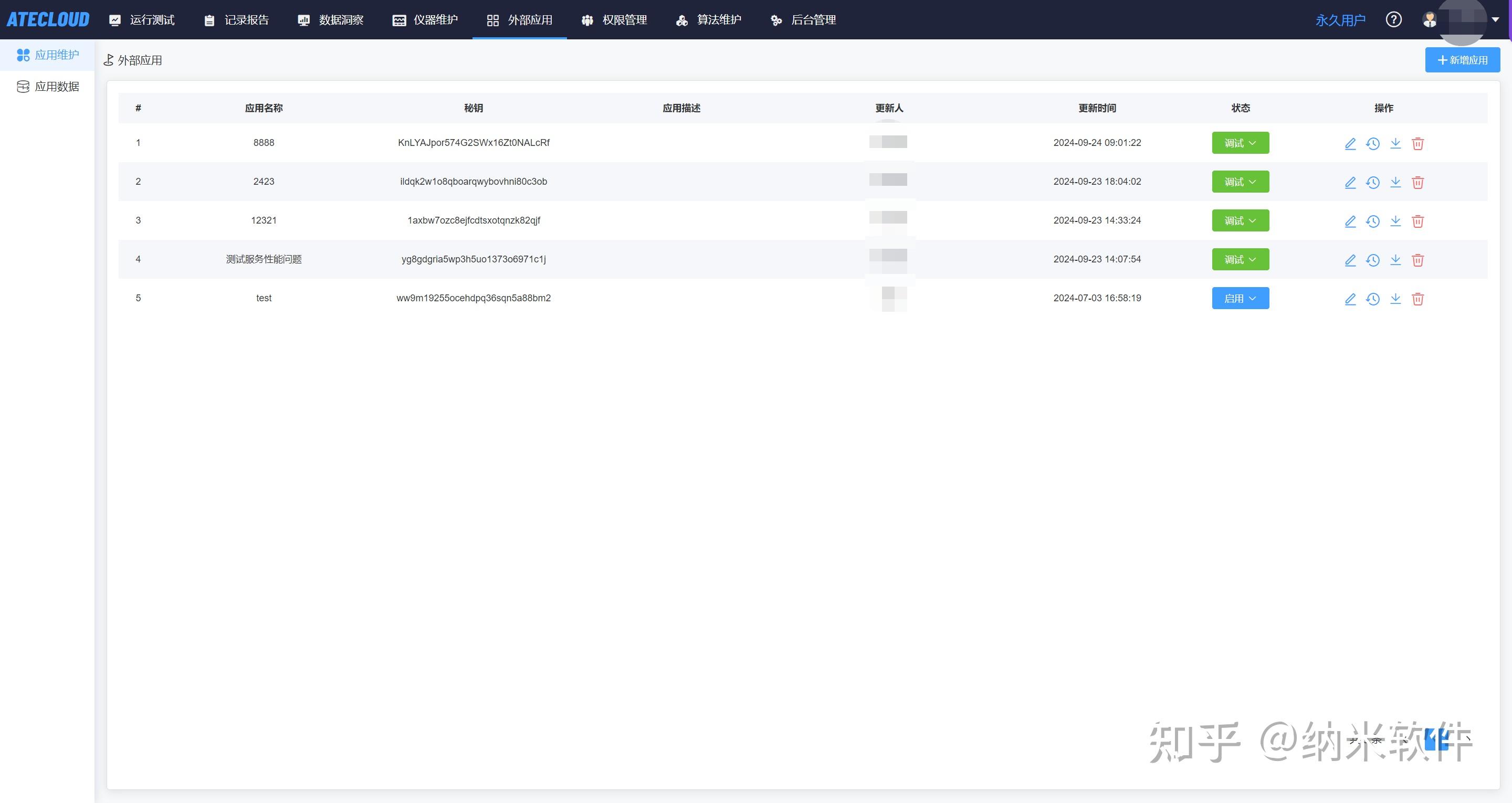This screenshot has width=1512, height=803.
Task: Edit the 测试服务性能问题 application entry
Action: coord(1350,259)
